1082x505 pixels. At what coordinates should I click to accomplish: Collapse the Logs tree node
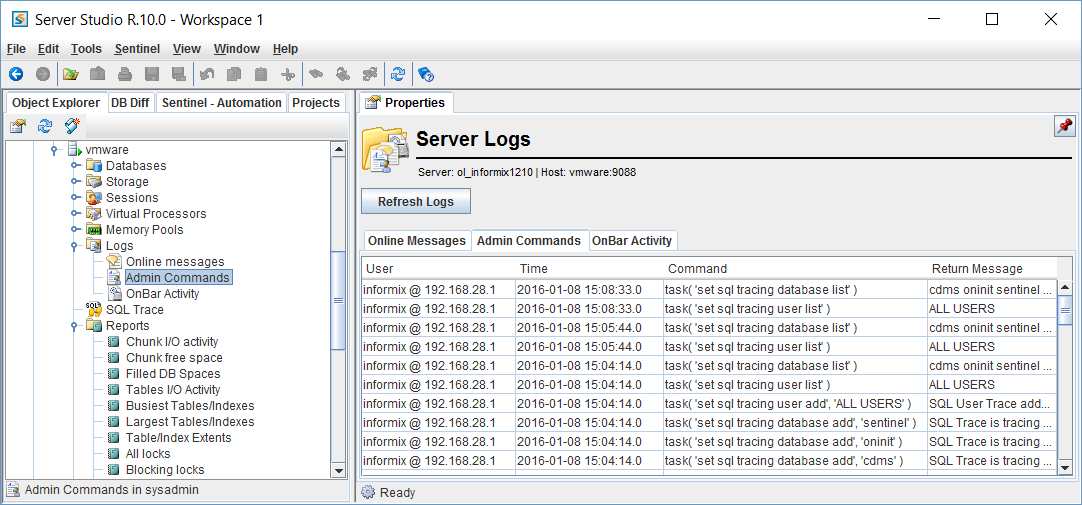(x=74, y=246)
